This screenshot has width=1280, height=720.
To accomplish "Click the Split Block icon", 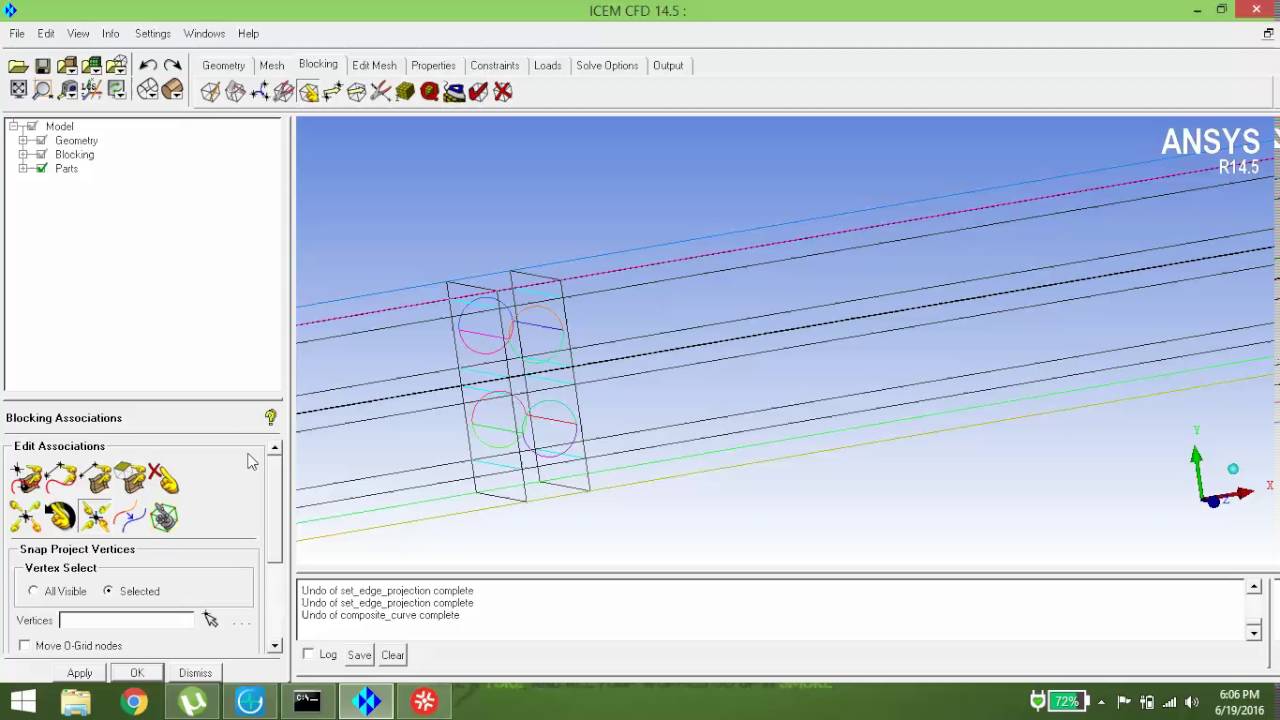I will click(x=235, y=92).
